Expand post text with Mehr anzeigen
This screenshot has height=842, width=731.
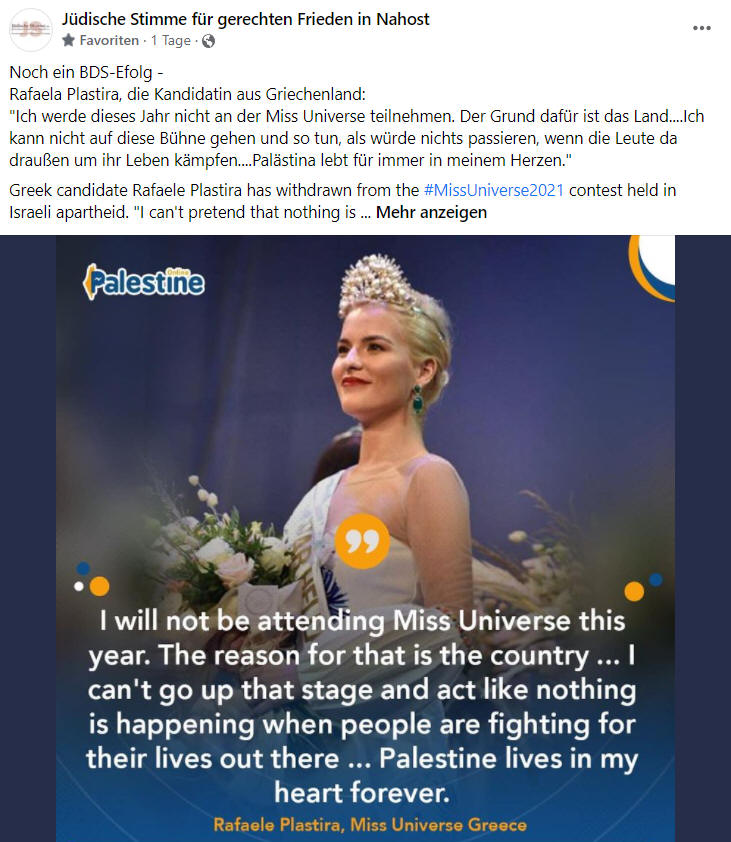[x=431, y=213]
